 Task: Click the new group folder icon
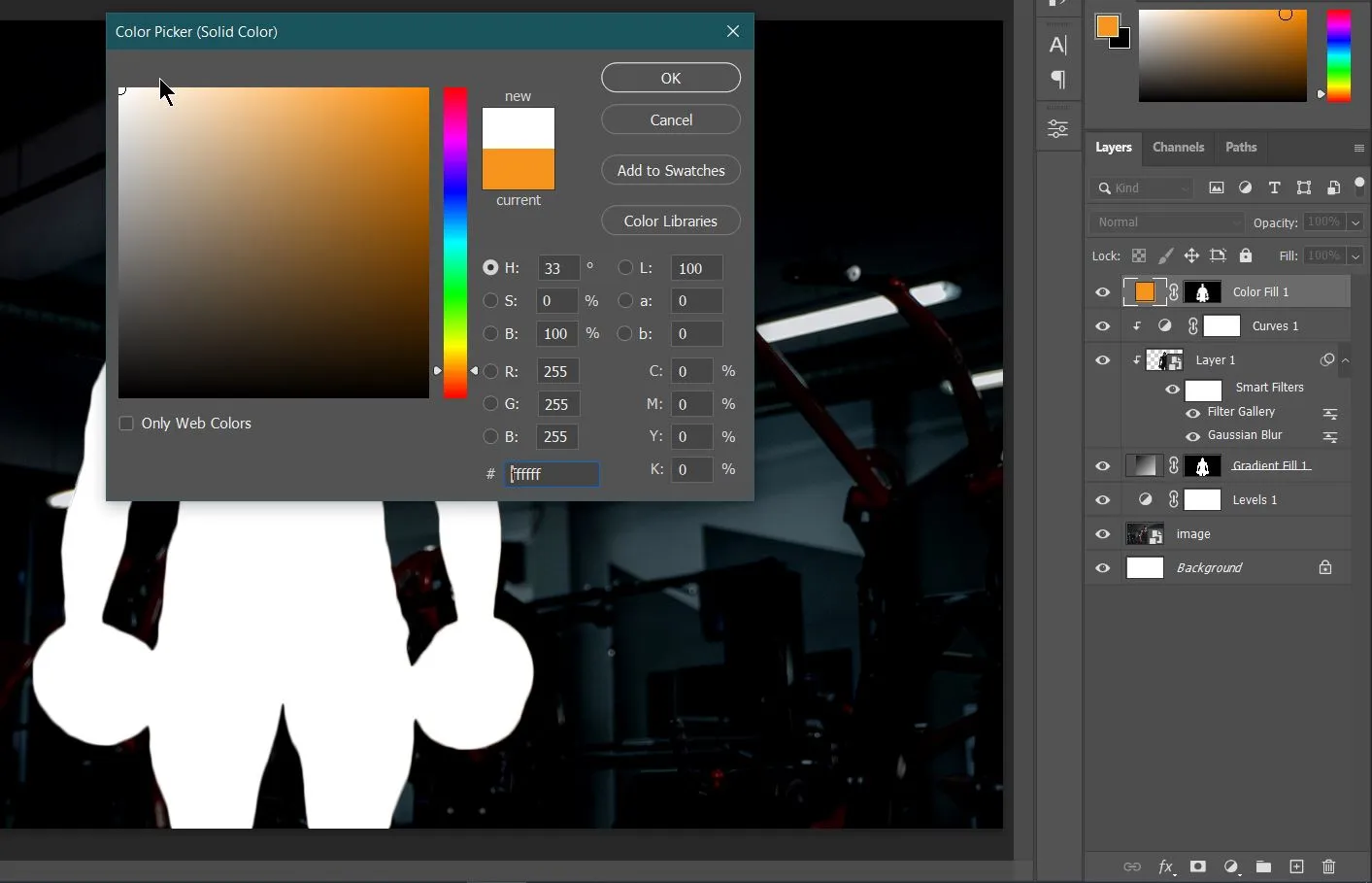tap(1263, 866)
